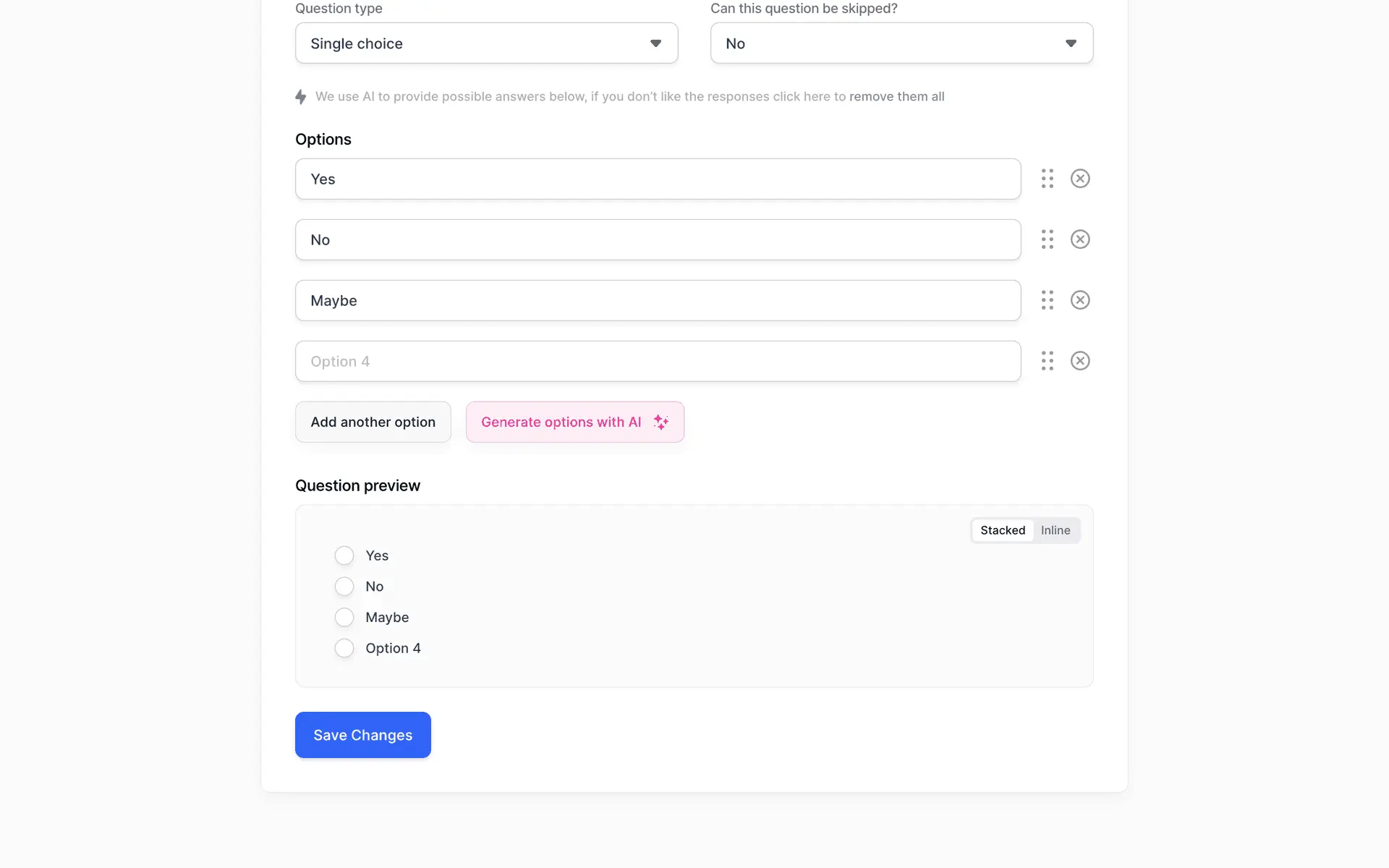Grab the drag handle beside the "Yes" option
This screenshot has height=868, width=1389.
point(1048,179)
